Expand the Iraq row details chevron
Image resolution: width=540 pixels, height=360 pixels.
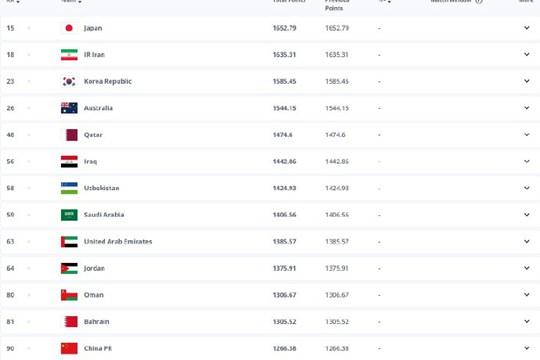pyautogui.click(x=527, y=161)
